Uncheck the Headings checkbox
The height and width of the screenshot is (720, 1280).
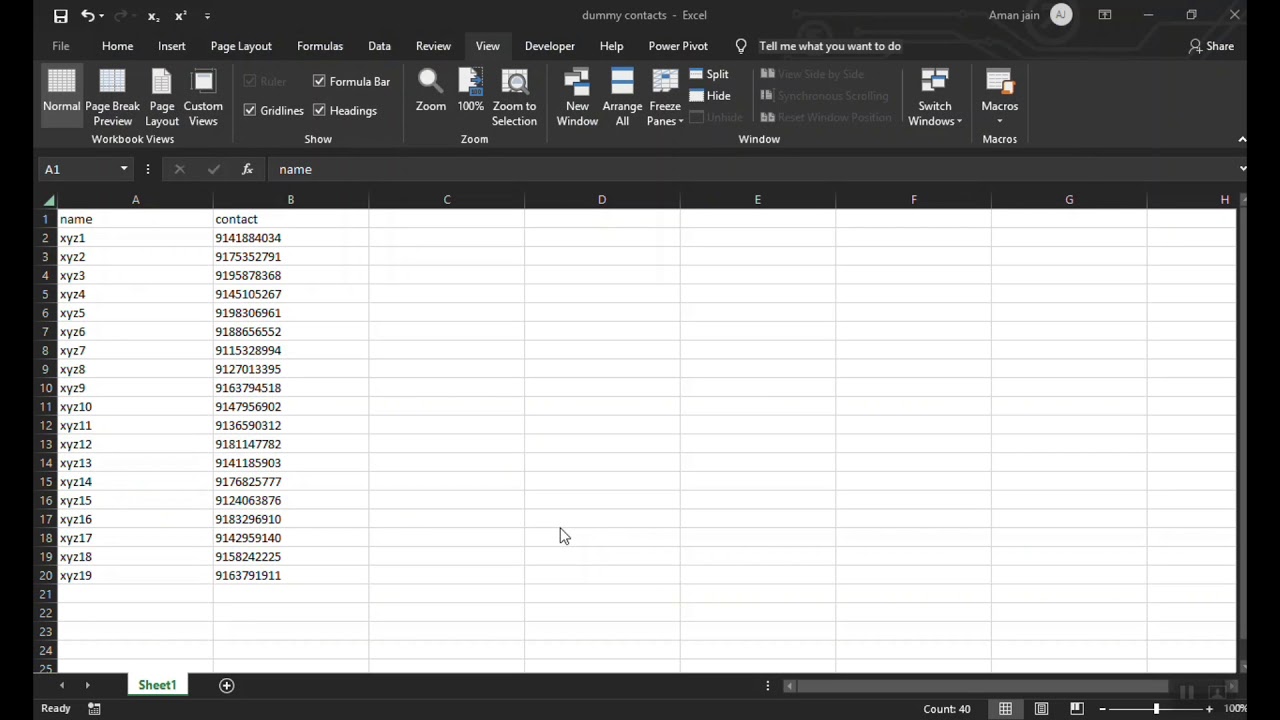[x=319, y=110]
